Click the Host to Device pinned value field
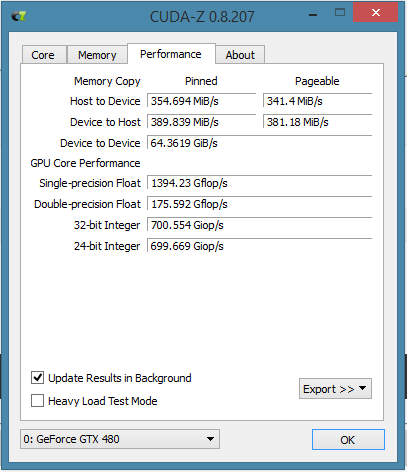The image size is (407, 472). point(201,101)
